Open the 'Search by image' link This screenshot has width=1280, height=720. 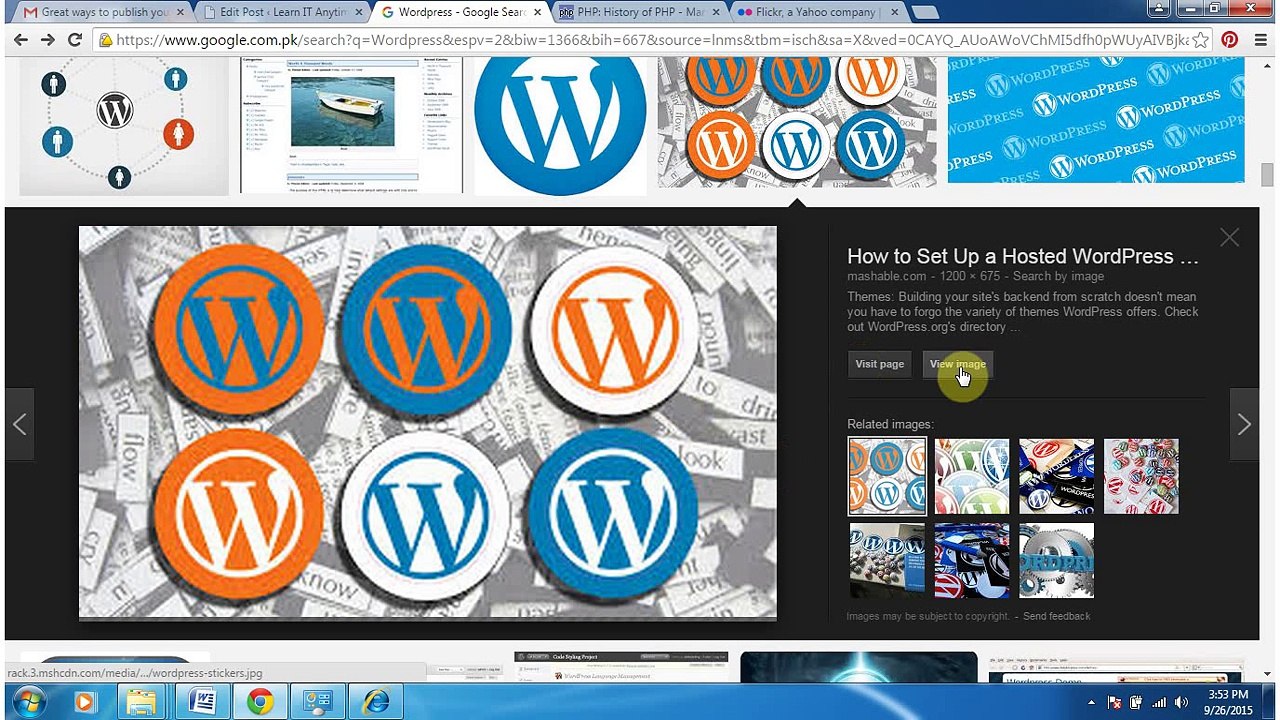(x=1058, y=276)
